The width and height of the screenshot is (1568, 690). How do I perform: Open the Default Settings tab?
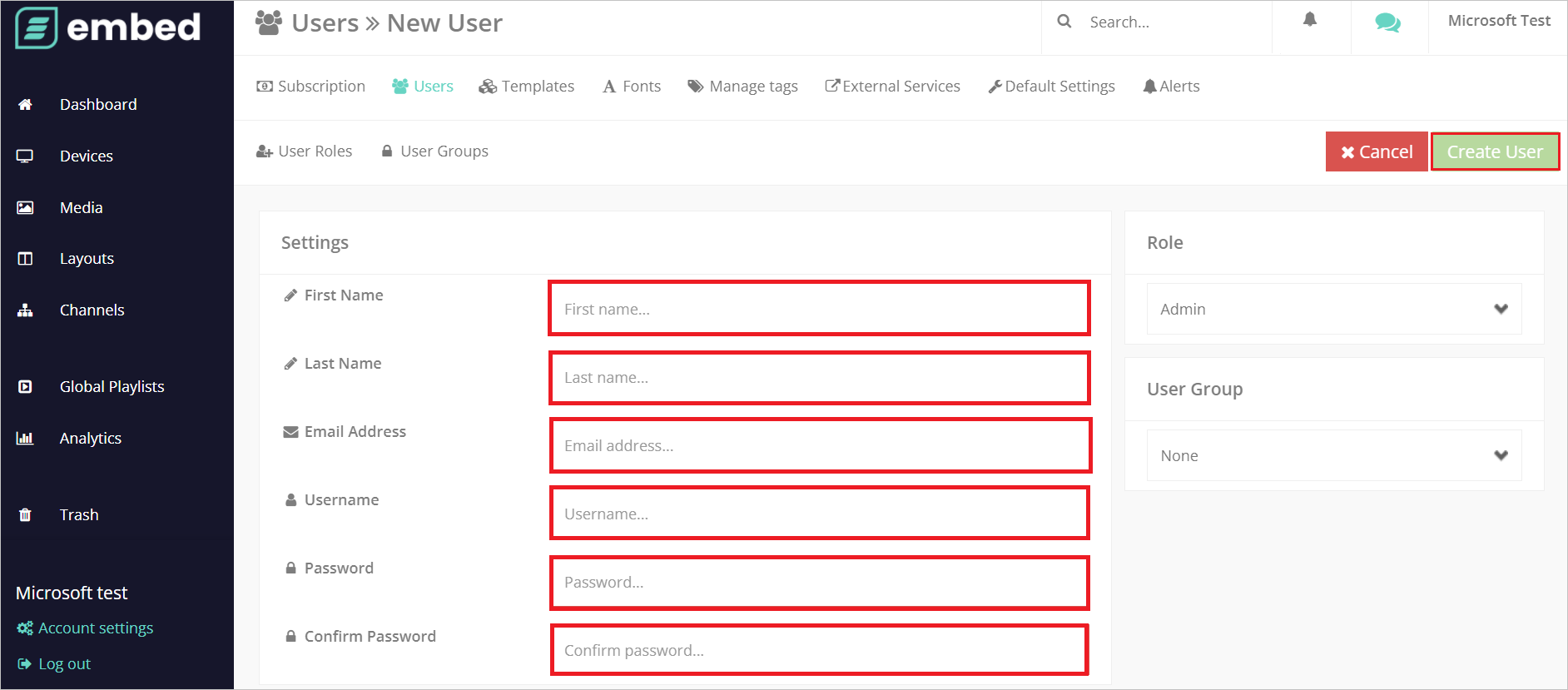pyautogui.click(x=1051, y=87)
